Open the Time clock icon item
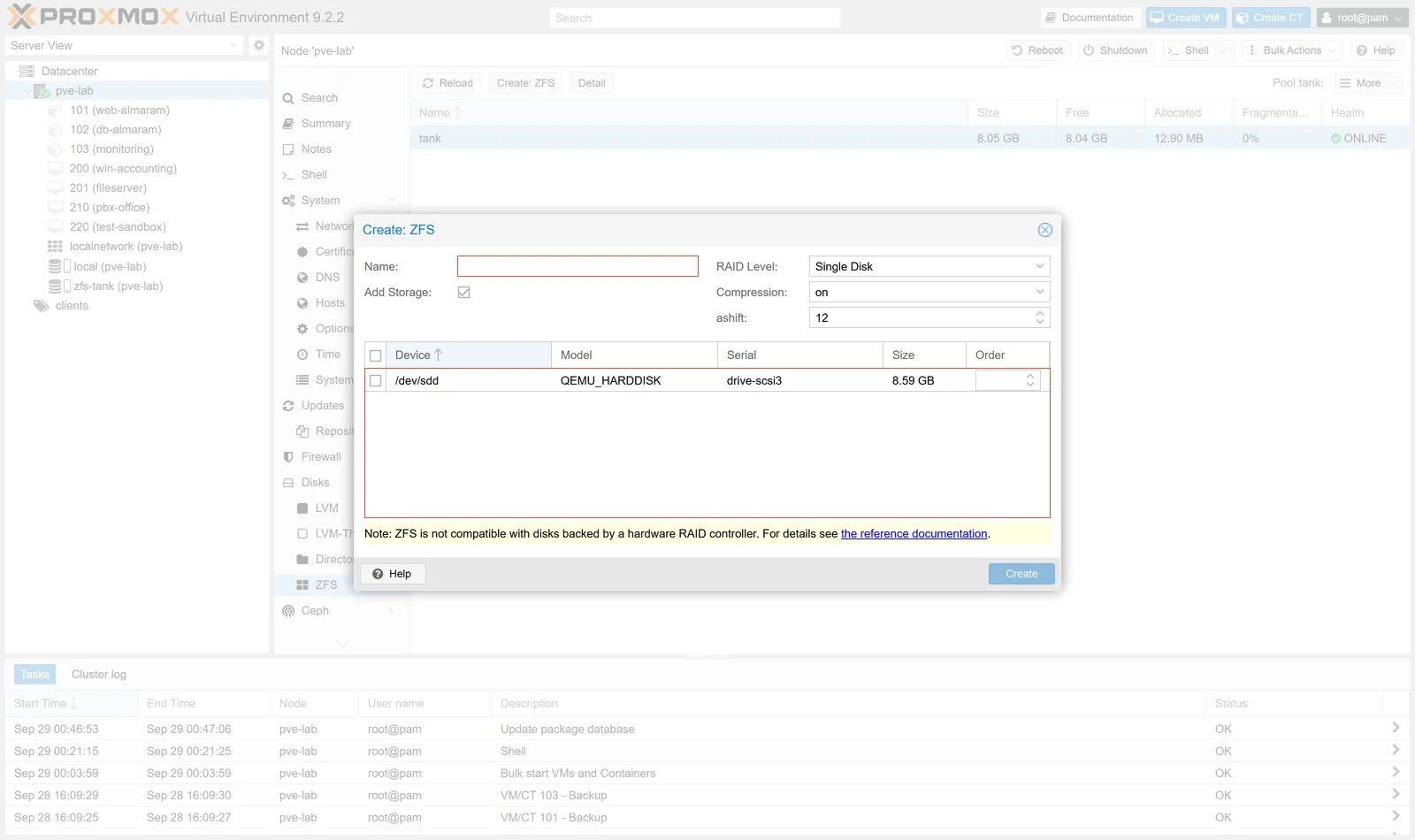1415x840 pixels. (x=302, y=355)
